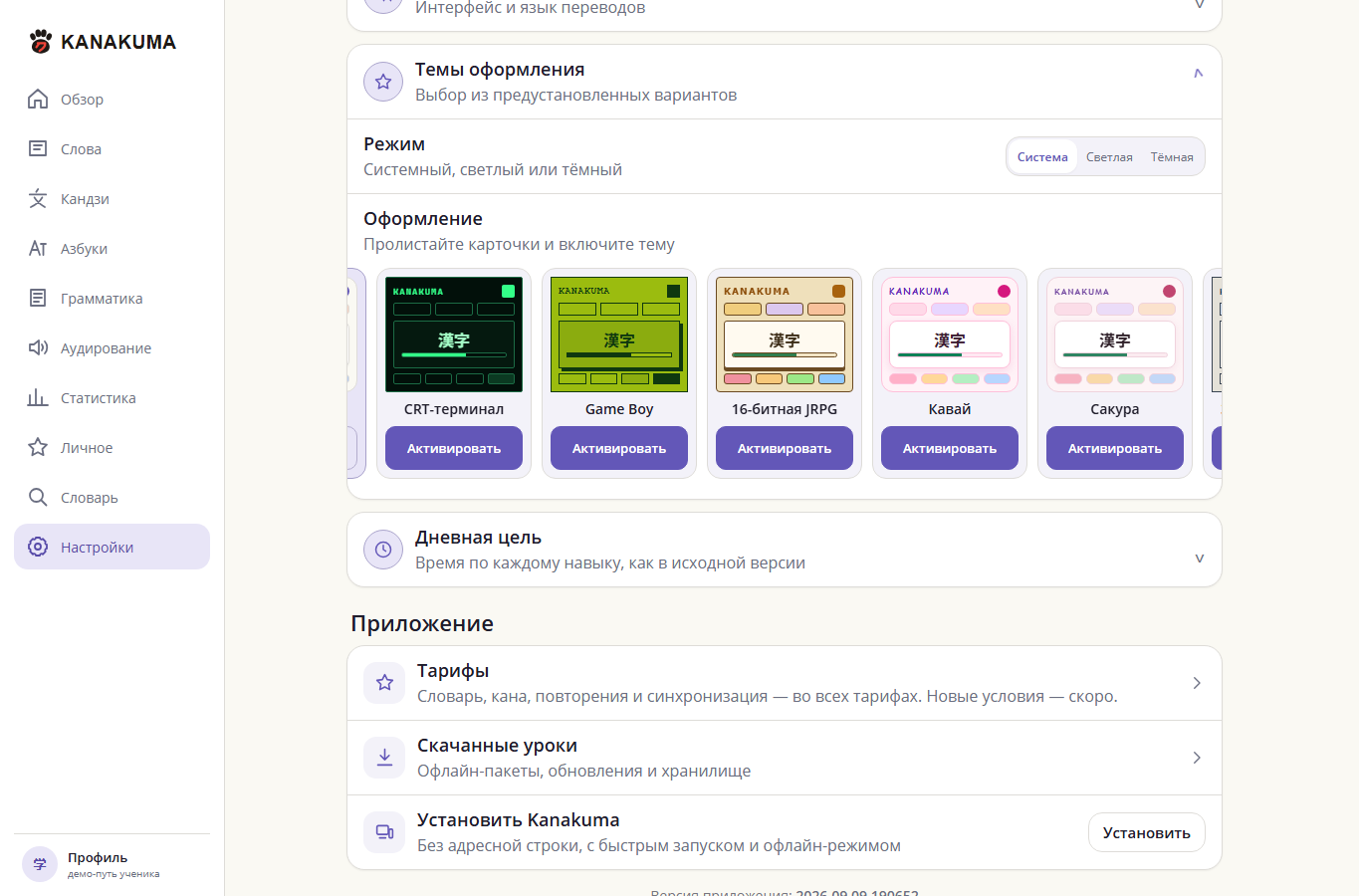Click the Скачанные уроки download icon

click(384, 758)
